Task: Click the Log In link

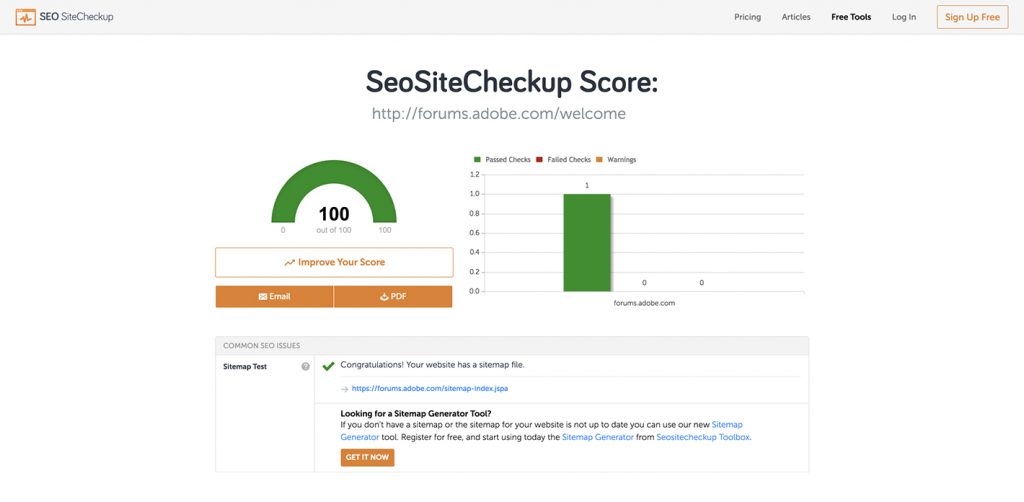Action: pos(903,17)
